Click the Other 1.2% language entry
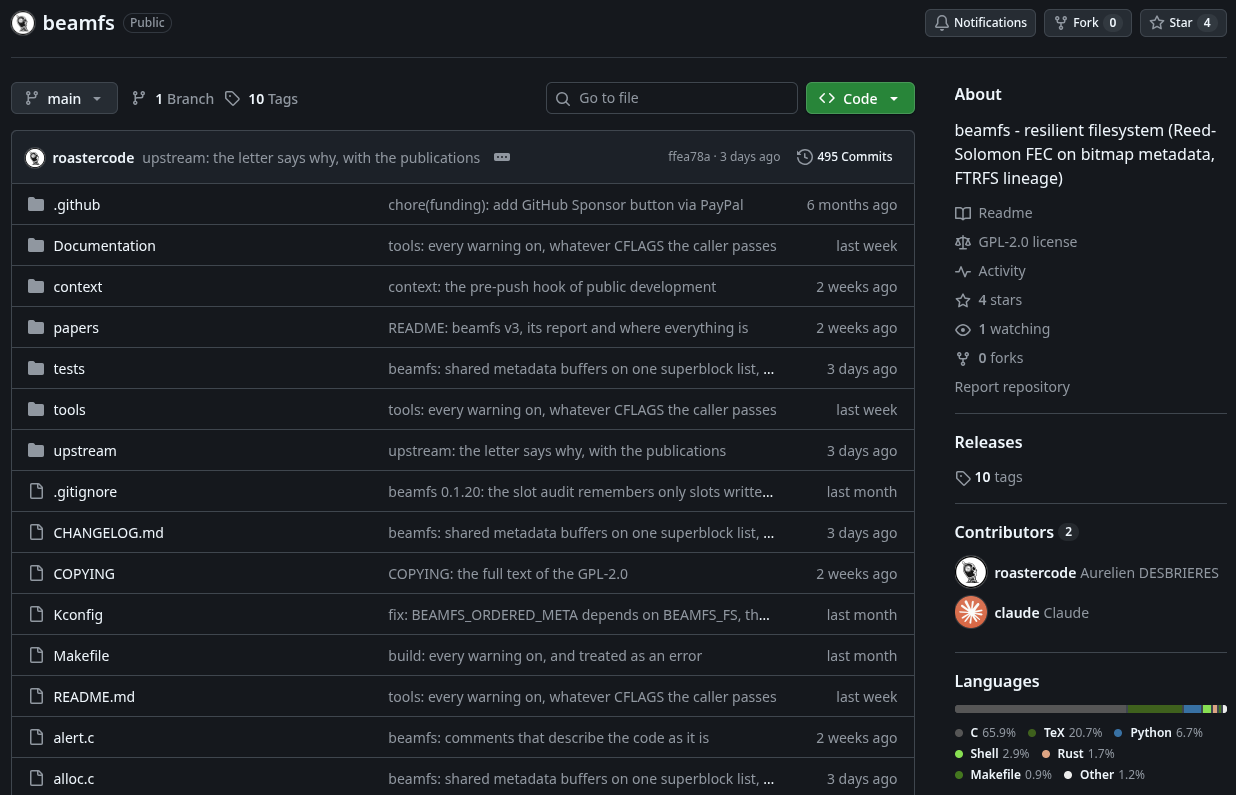 1104,775
